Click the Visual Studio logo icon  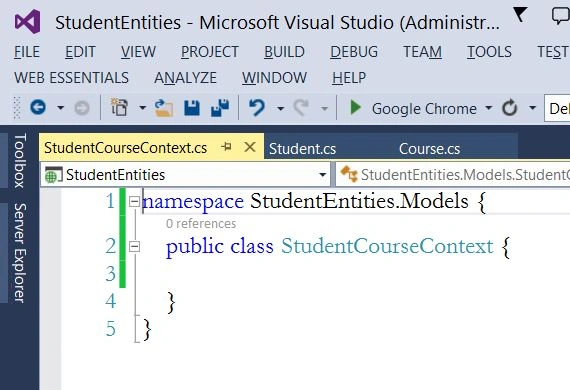pos(28,21)
